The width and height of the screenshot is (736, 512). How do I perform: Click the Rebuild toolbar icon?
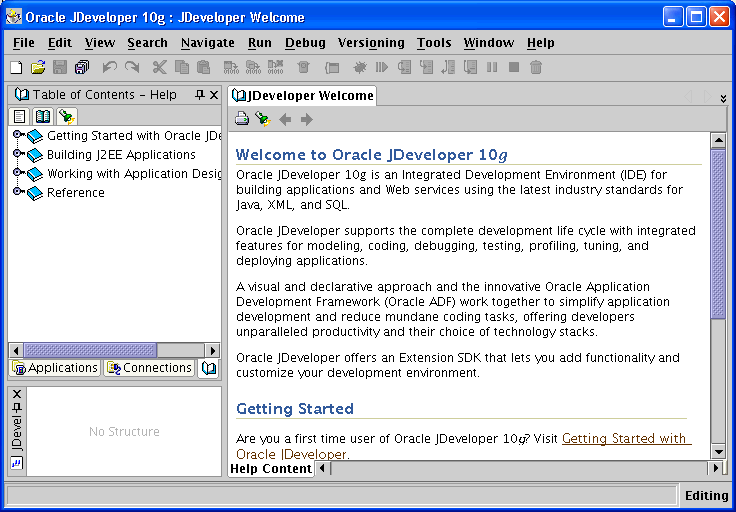(x=253, y=68)
